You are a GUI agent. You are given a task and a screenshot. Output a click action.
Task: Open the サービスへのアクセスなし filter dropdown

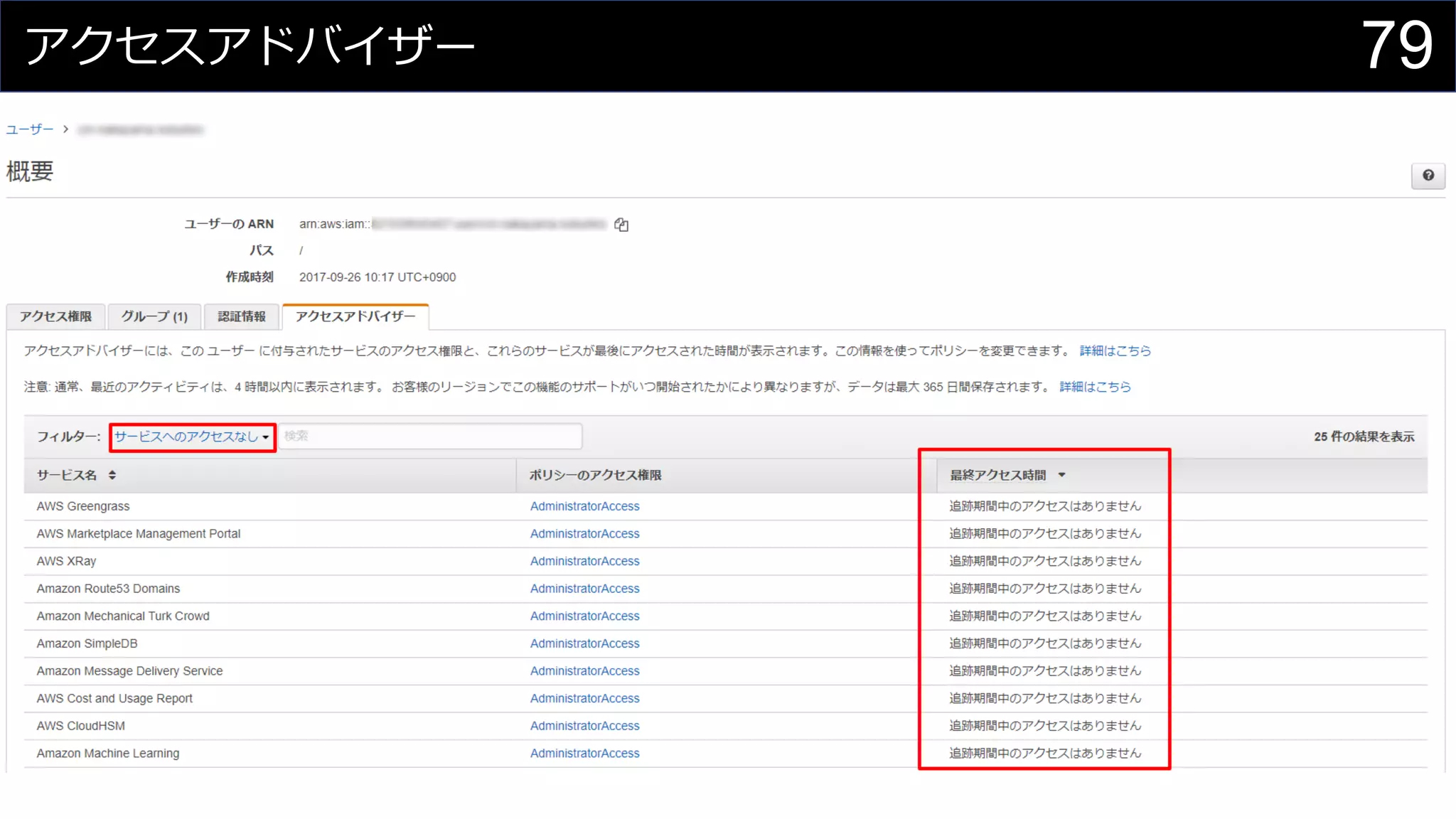coord(192,437)
